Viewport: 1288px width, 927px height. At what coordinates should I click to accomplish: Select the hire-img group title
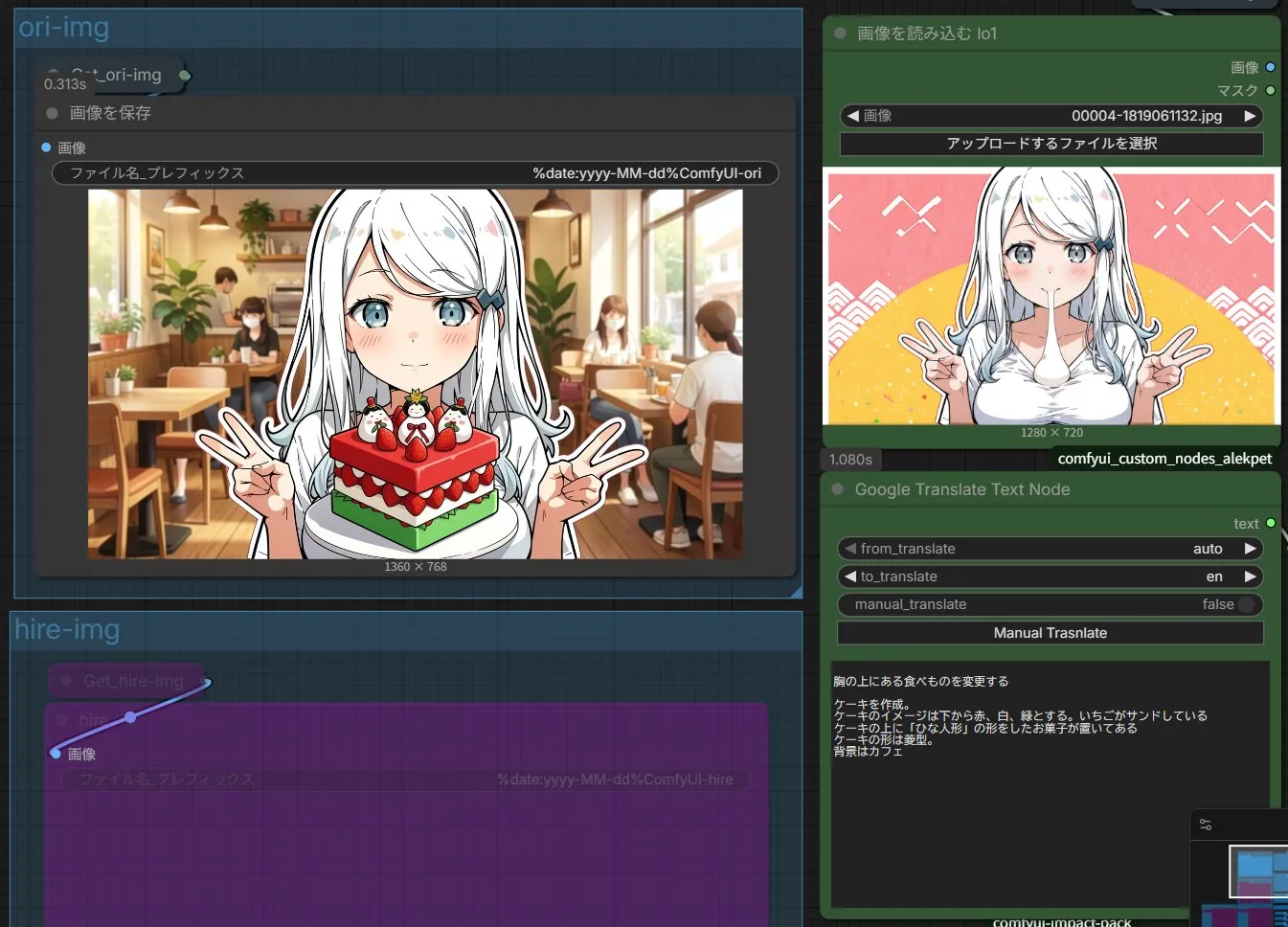pos(67,630)
